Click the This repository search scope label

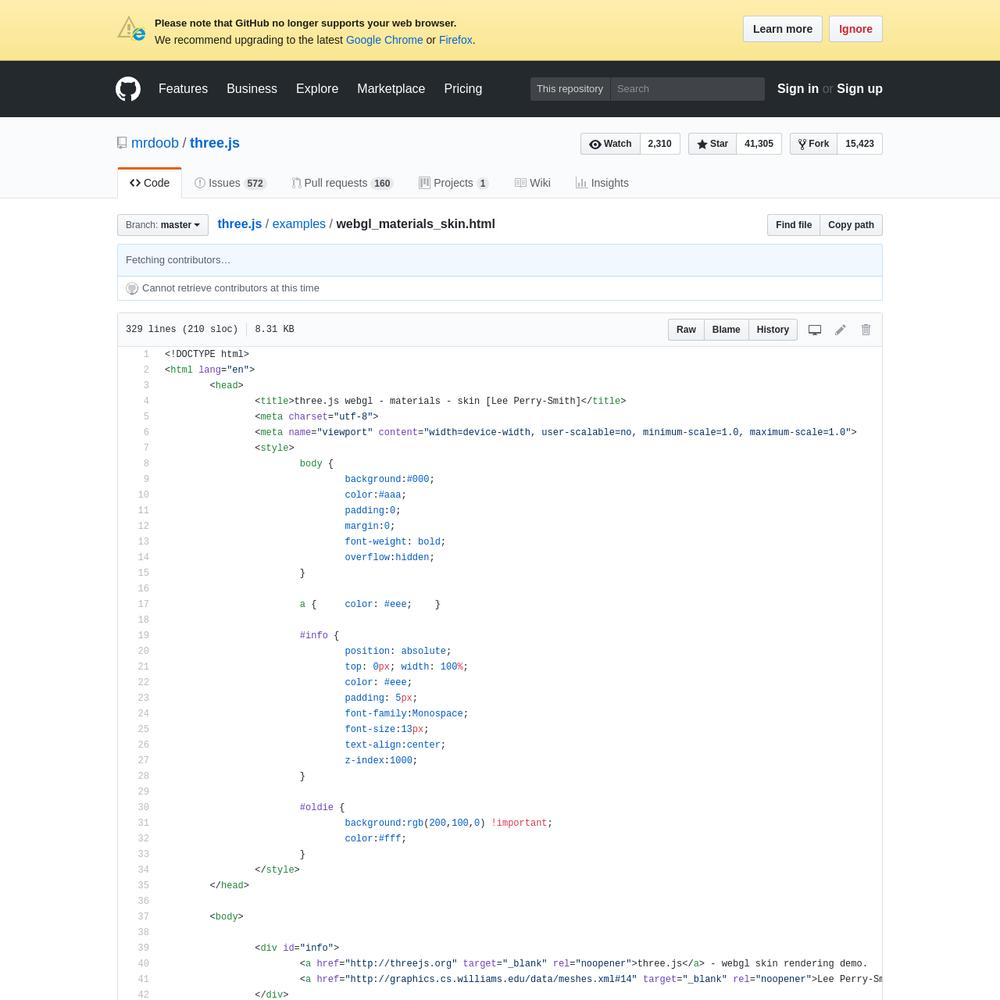(x=570, y=89)
